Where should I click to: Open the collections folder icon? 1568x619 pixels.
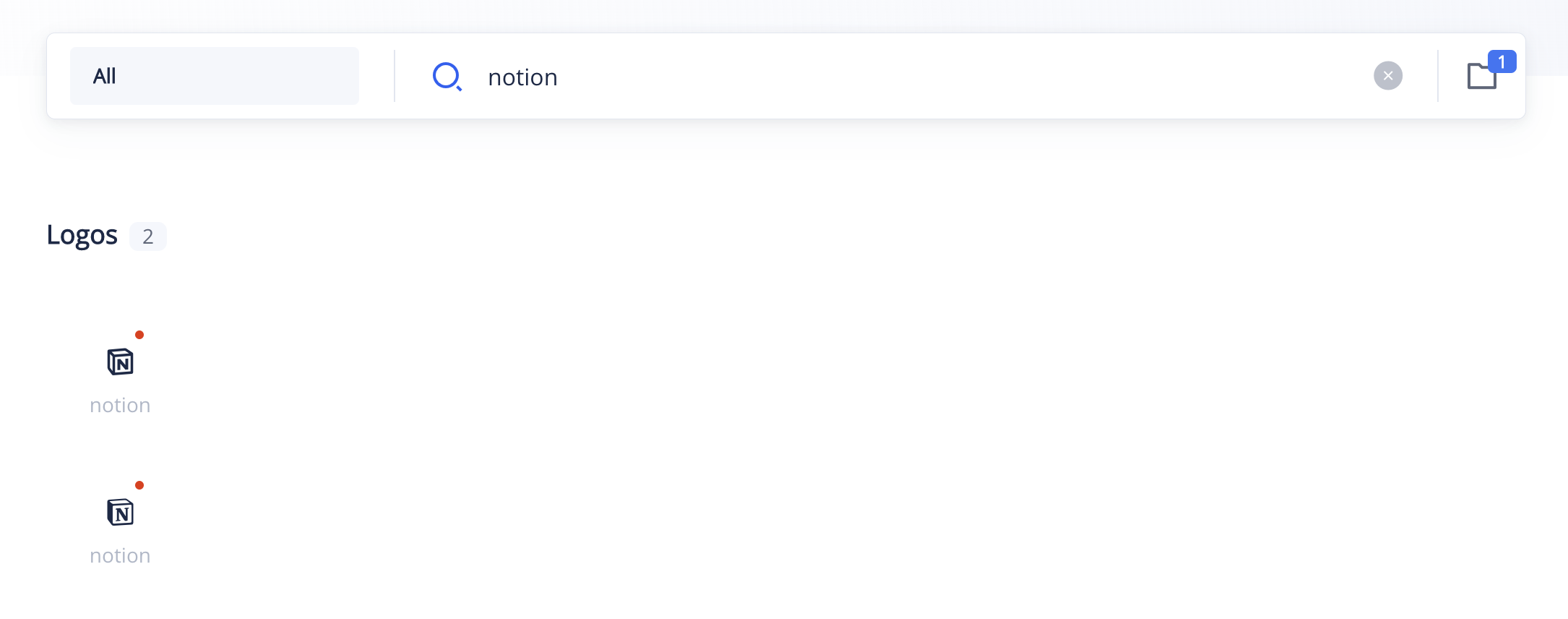click(1482, 76)
